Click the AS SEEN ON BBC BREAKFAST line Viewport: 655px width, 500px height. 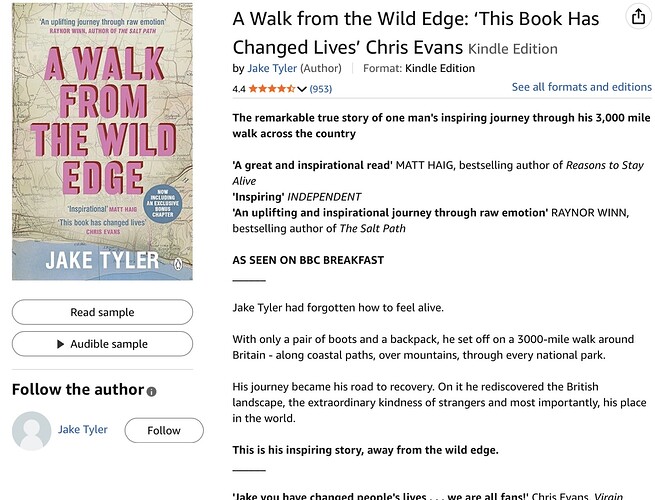(308, 260)
